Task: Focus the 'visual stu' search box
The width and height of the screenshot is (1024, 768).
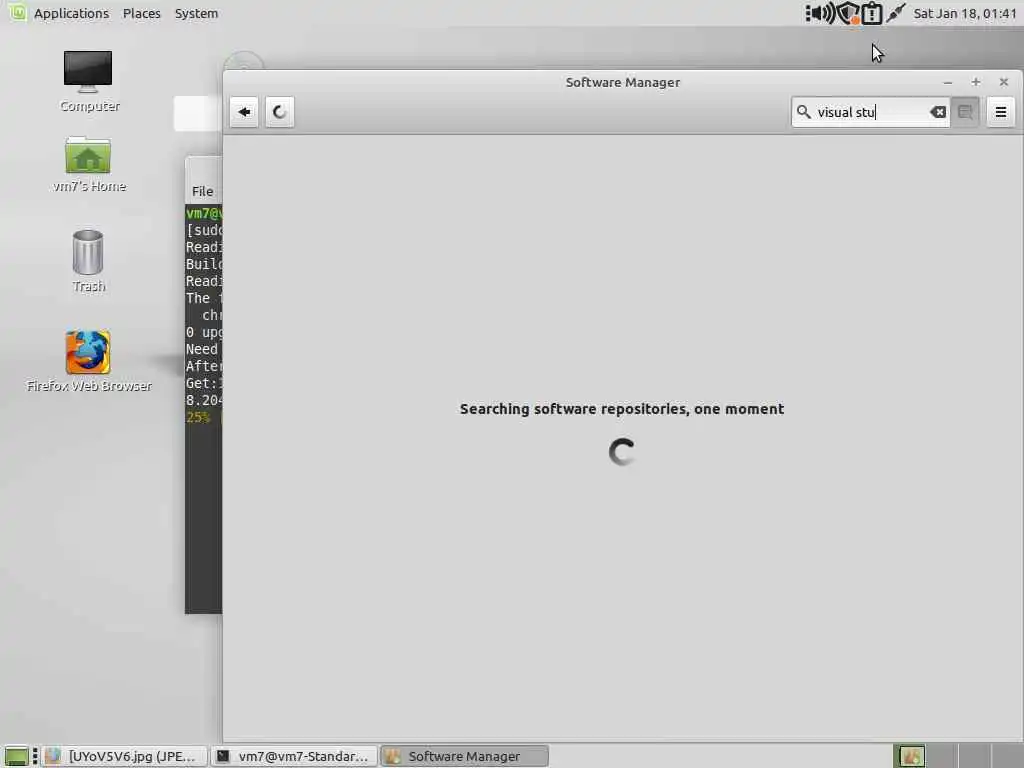Action: (x=871, y=112)
